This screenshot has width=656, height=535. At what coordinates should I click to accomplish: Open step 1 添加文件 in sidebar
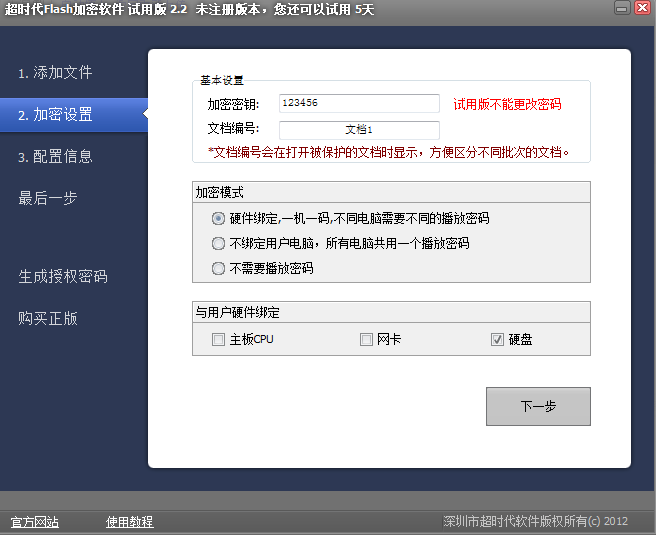pyautogui.click(x=55, y=73)
